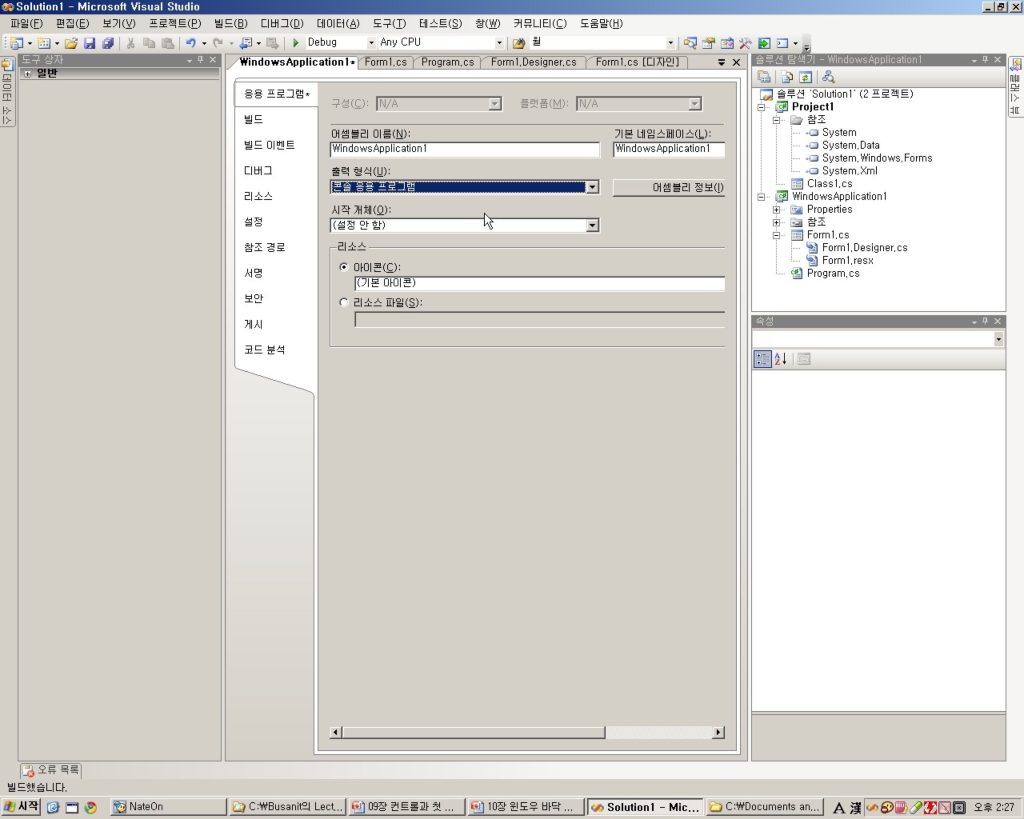Switch the Properties panel to Categorized view
The width and height of the screenshot is (1024, 819).
[762, 359]
